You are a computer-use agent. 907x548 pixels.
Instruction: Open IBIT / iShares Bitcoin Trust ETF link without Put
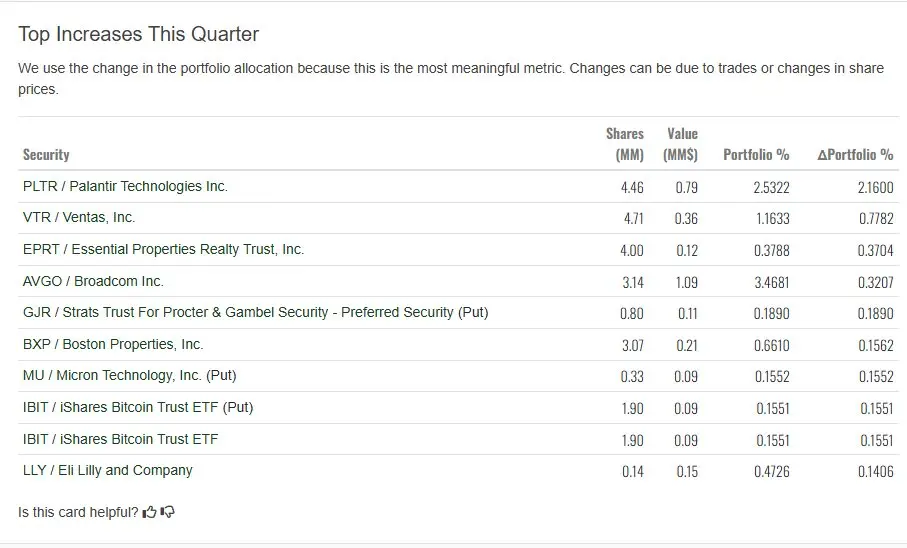120,439
